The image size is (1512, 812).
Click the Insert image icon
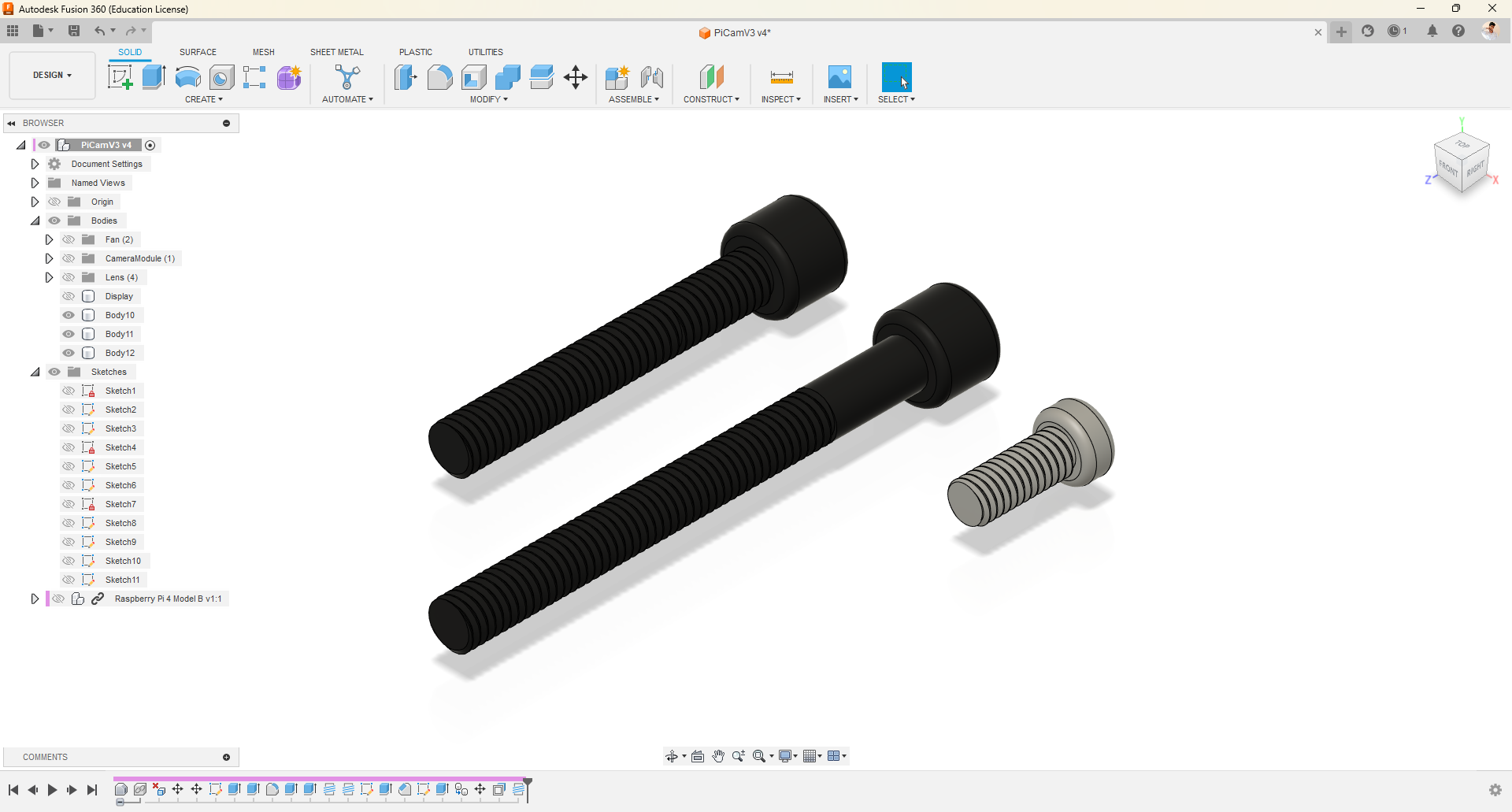840,77
